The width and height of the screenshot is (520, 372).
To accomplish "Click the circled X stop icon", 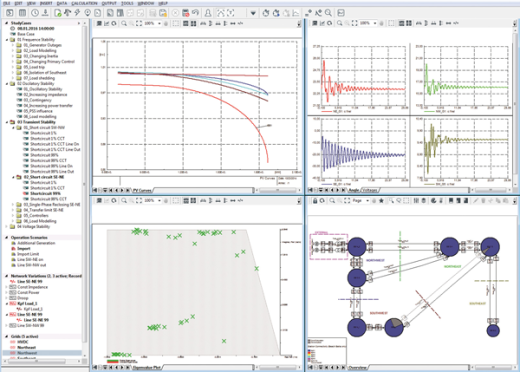I will point(175,13).
